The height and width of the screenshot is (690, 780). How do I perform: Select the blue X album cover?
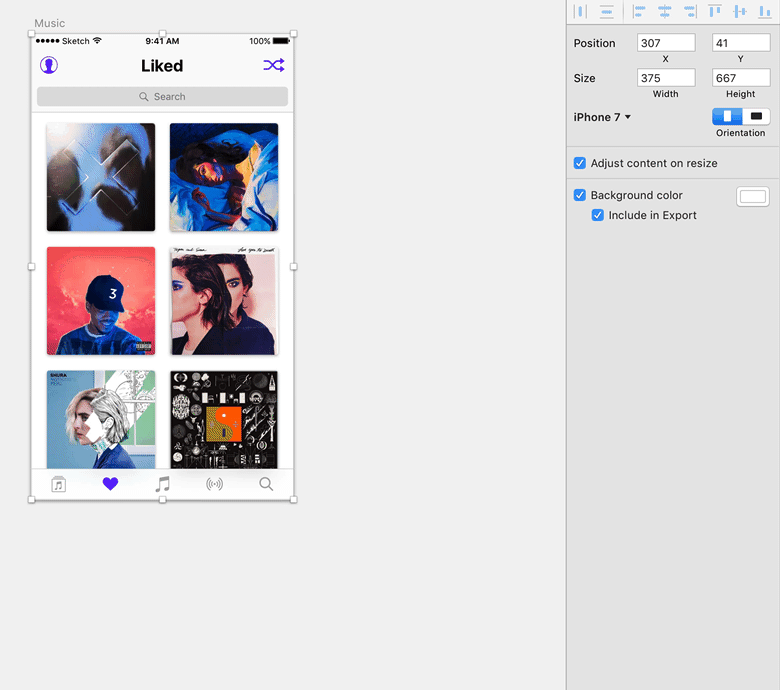pos(101,177)
